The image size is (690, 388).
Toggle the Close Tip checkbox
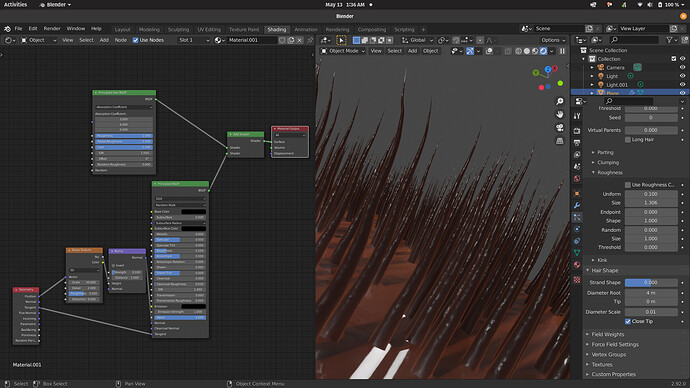(x=628, y=322)
